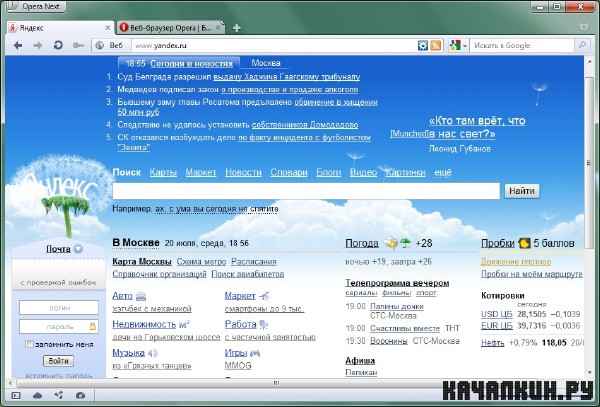Click the magnifier search button
600x407 pixels.
pyautogui.click(x=582, y=45)
